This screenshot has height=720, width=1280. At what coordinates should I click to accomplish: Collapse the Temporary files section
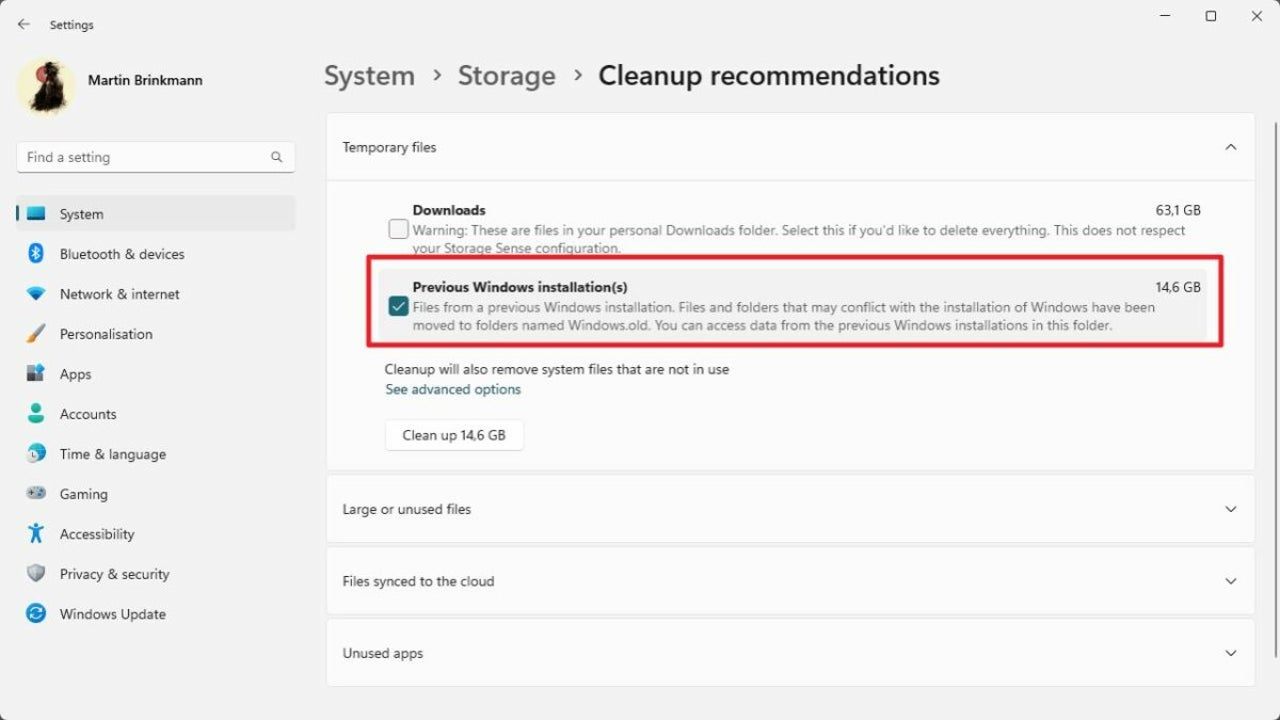[x=1230, y=147]
